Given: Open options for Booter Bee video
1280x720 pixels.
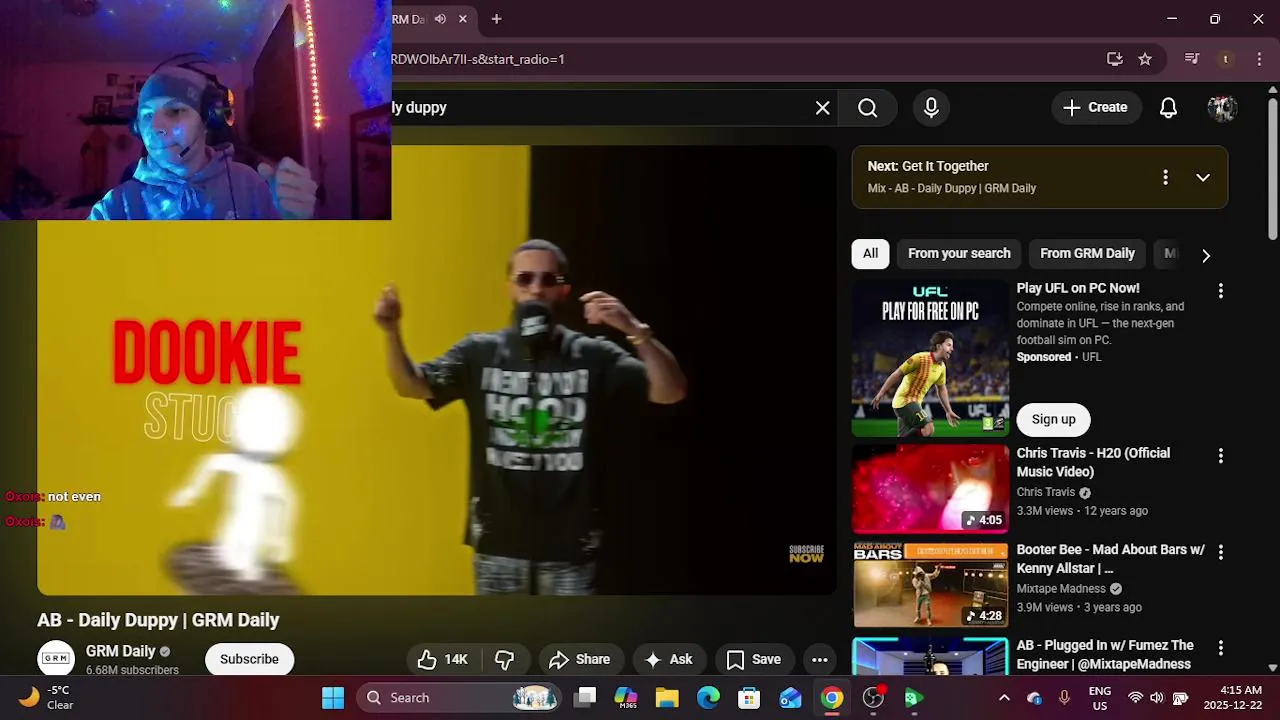Looking at the screenshot, I should pyautogui.click(x=1220, y=552).
